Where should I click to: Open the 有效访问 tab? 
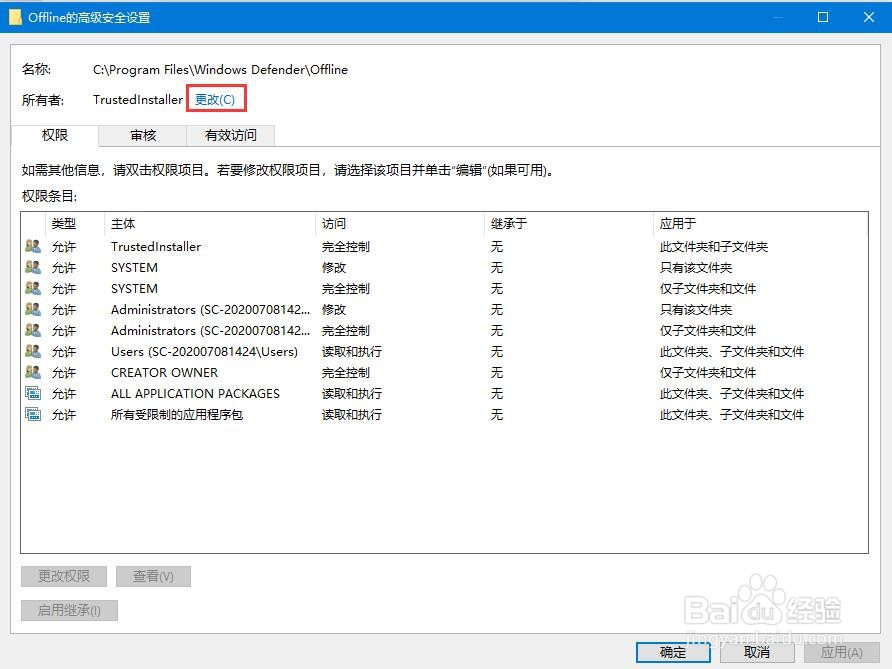(230, 135)
